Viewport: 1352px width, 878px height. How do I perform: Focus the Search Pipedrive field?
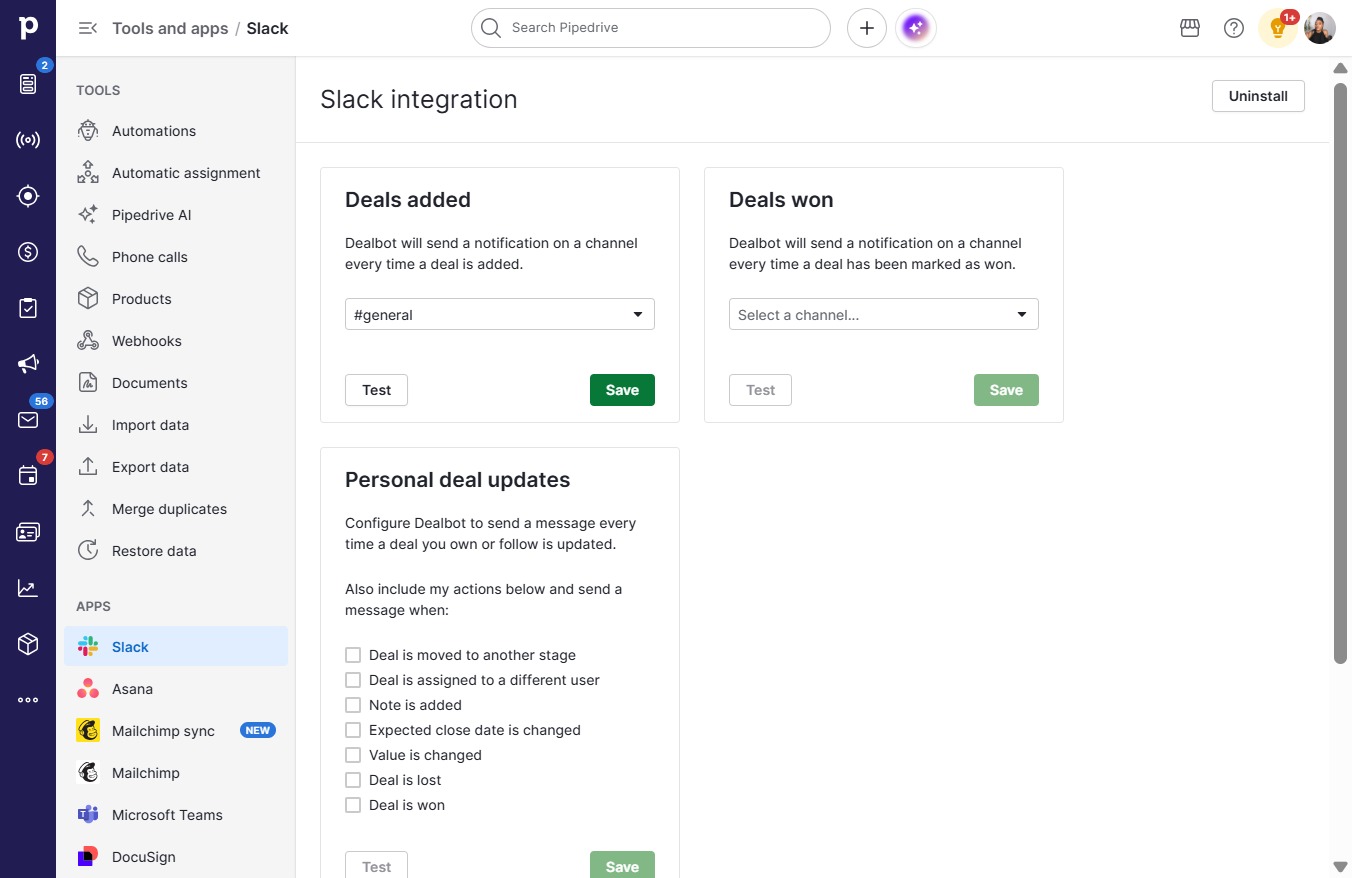coord(651,28)
